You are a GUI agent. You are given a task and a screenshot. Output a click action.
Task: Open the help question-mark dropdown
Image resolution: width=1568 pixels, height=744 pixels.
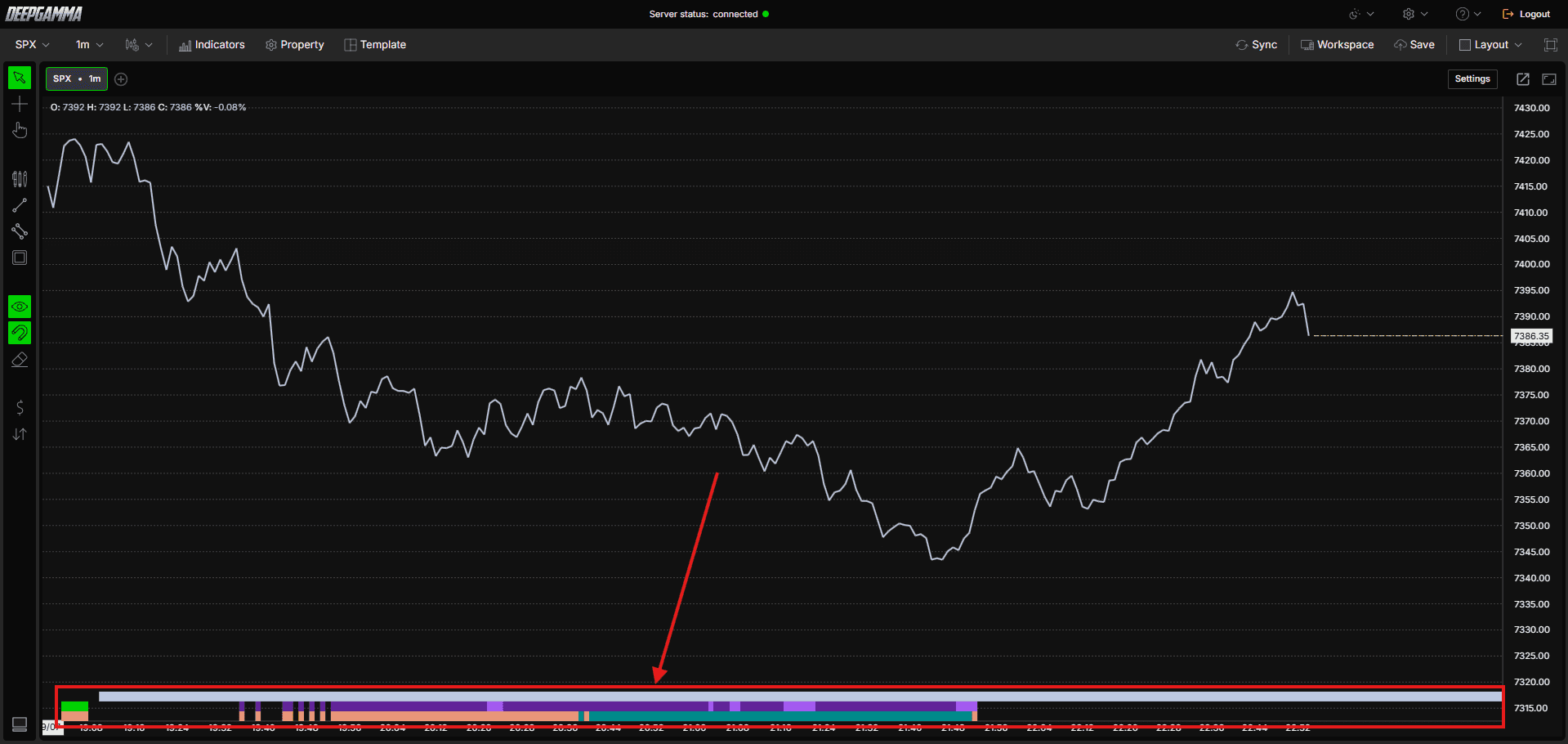[1468, 14]
